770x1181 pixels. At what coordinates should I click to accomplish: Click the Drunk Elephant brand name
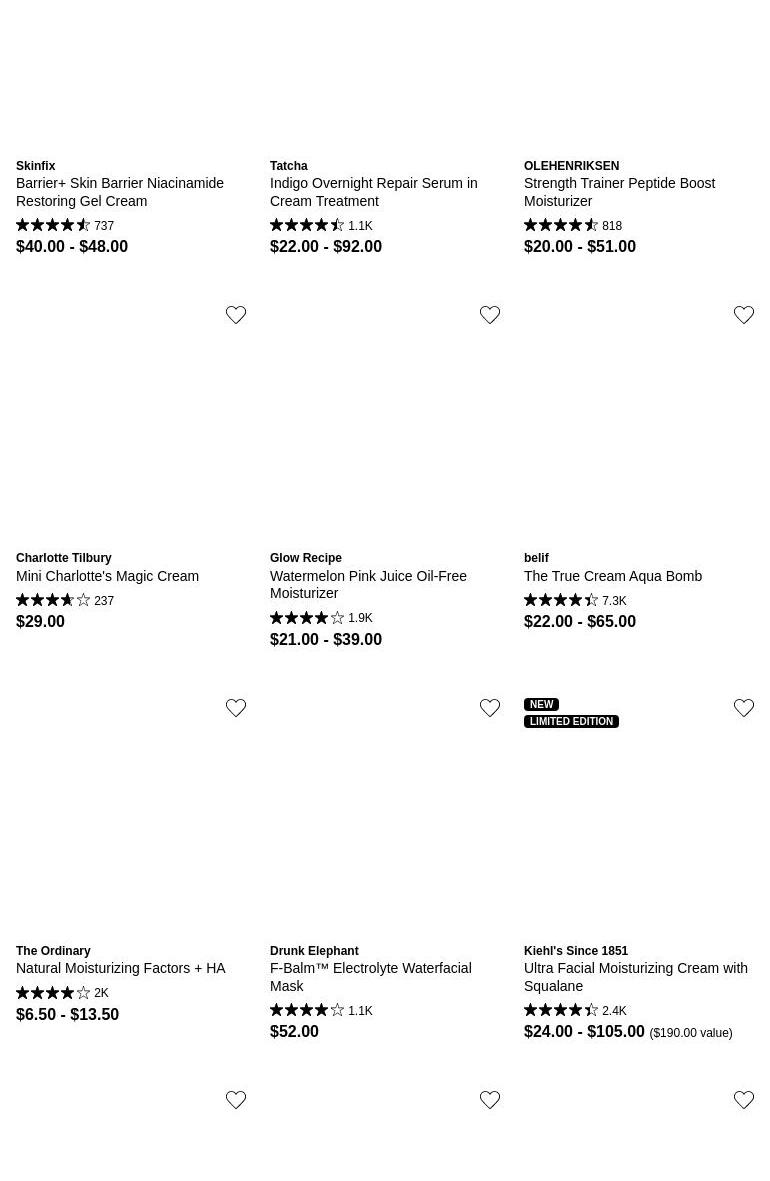pyautogui.click(x=314, y=951)
